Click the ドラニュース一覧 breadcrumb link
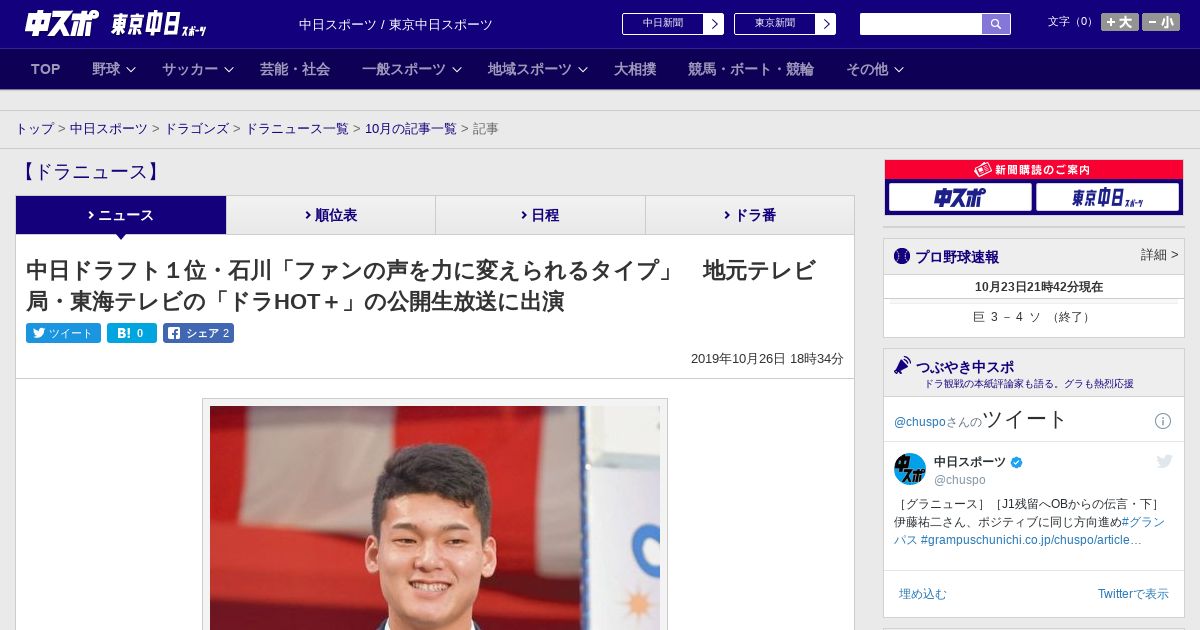This screenshot has height=630, width=1200. [297, 129]
